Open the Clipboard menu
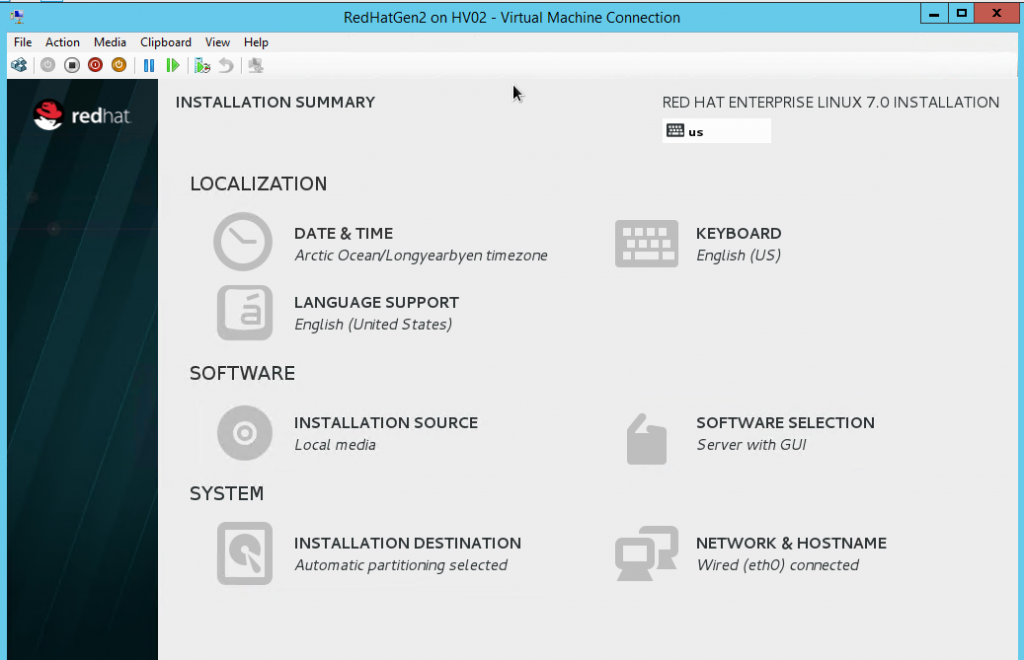This screenshot has width=1024, height=660. (x=166, y=42)
